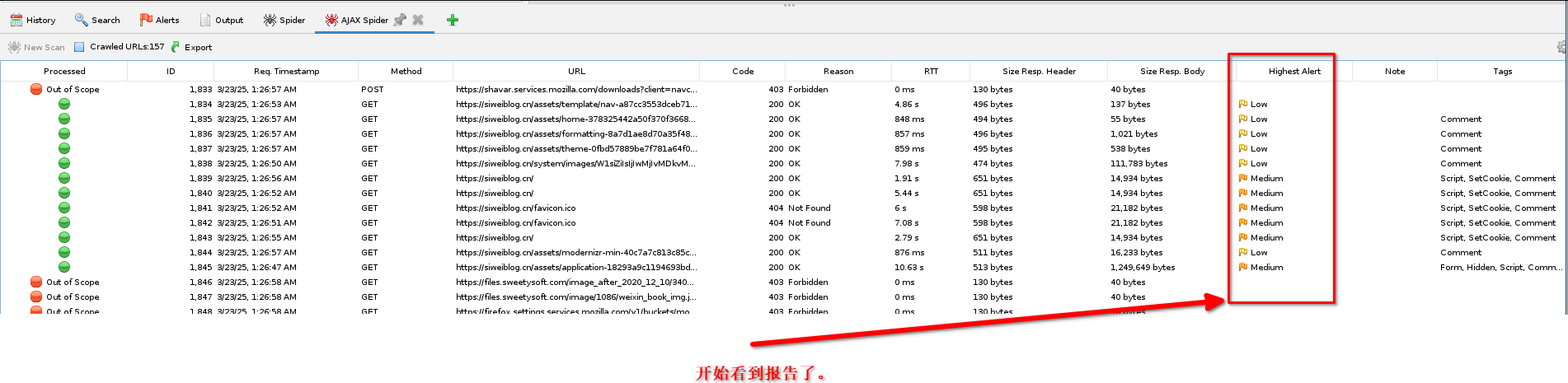Open the Search tab
This screenshot has height=383, width=1568.
pyautogui.click(x=97, y=20)
